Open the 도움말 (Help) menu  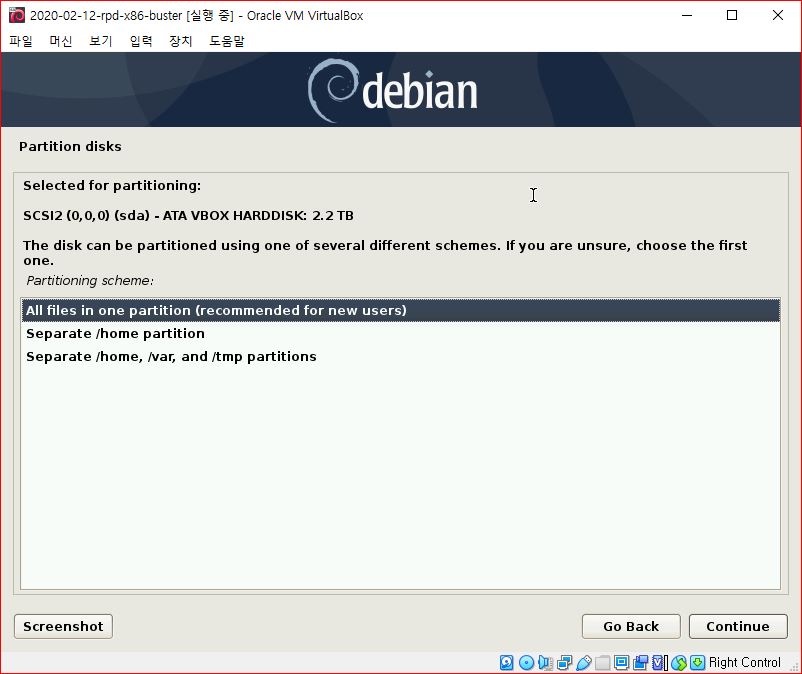[x=225, y=40]
